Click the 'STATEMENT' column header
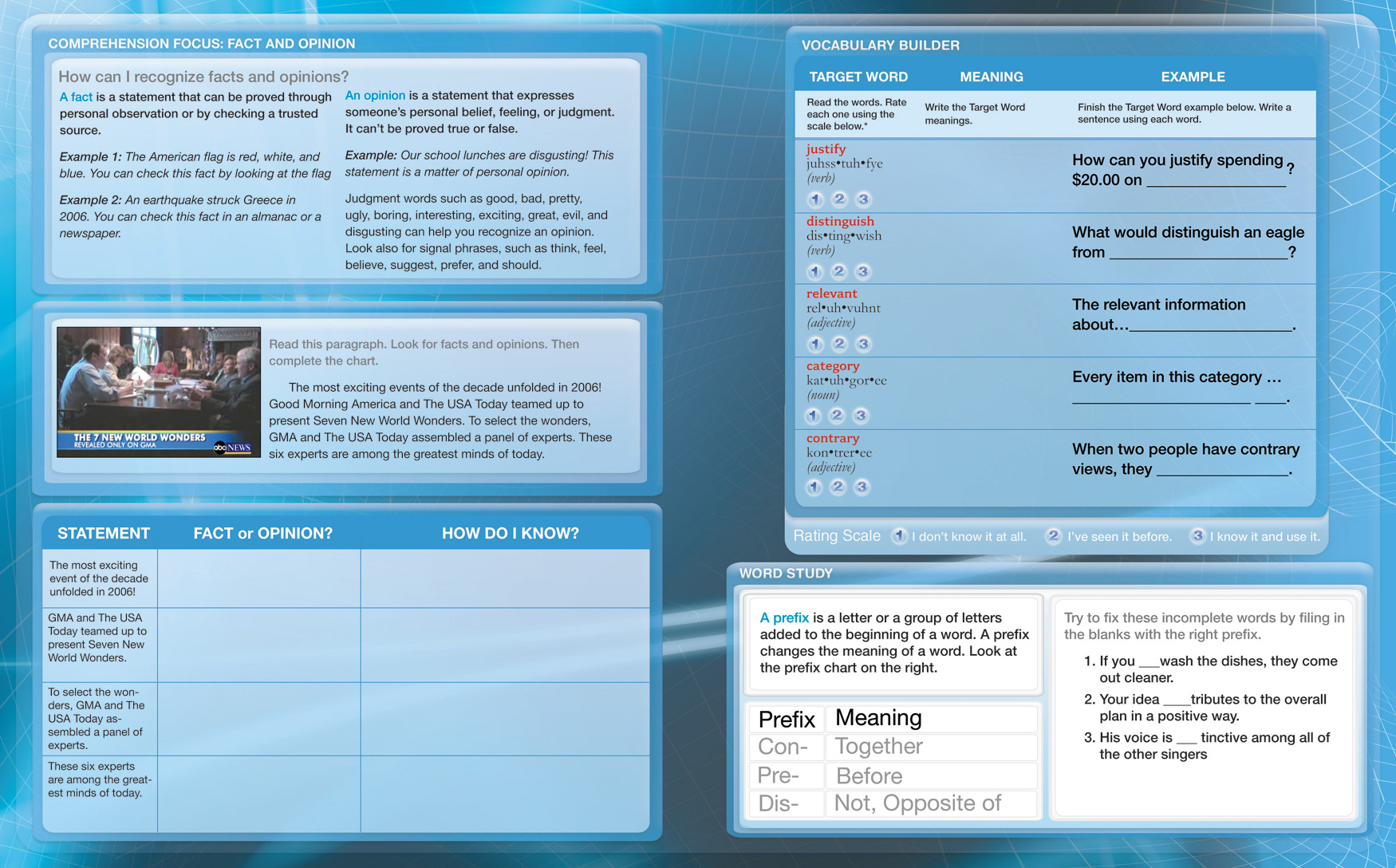The width and height of the screenshot is (1396, 868). pyautogui.click(x=104, y=533)
